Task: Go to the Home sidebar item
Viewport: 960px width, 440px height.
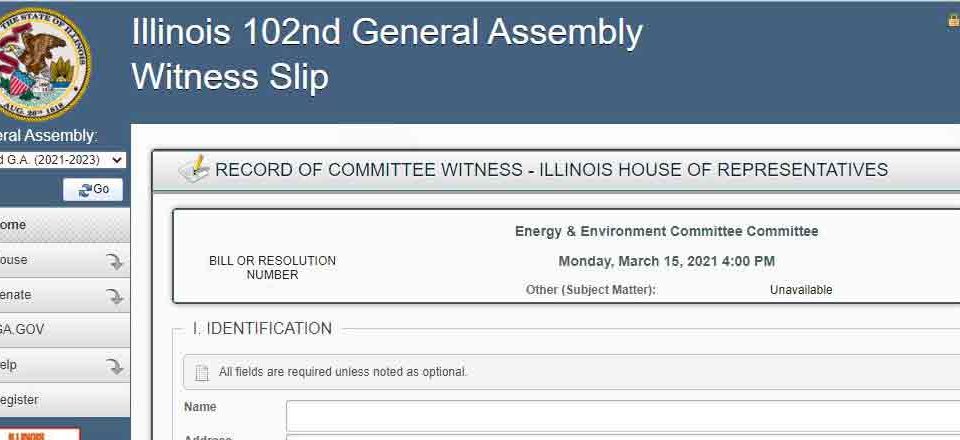Action: (64, 225)
